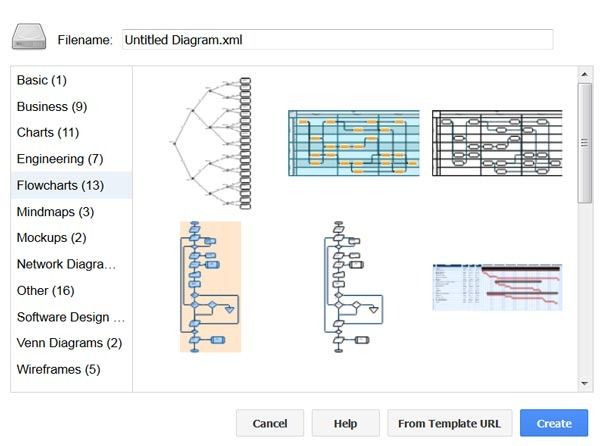Click the device storage drive icon
The image size is (600, 446).
tap(29, 37)
